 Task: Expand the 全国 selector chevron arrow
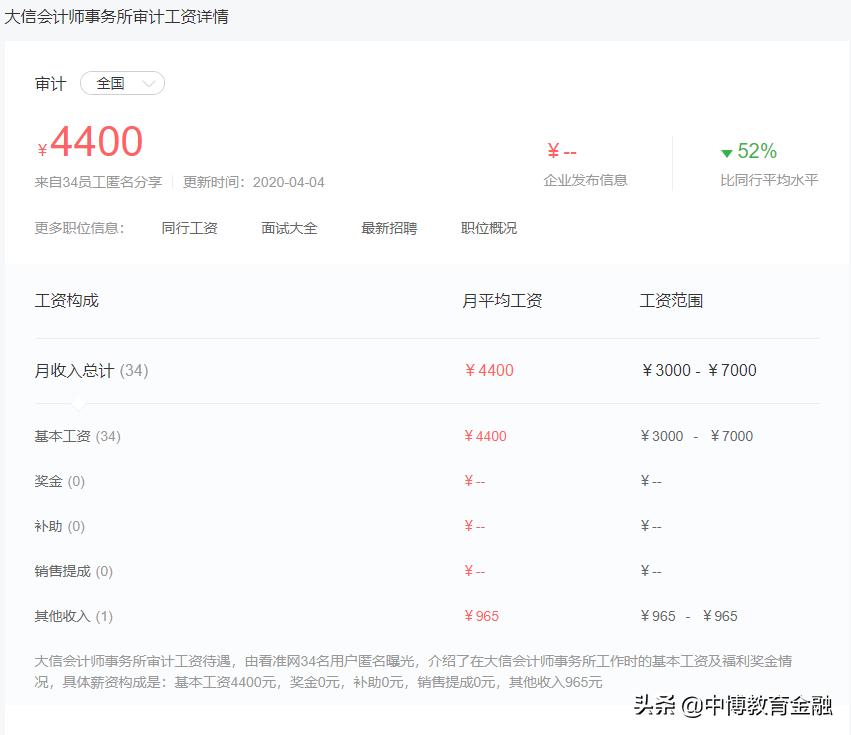tap(147, 84)
